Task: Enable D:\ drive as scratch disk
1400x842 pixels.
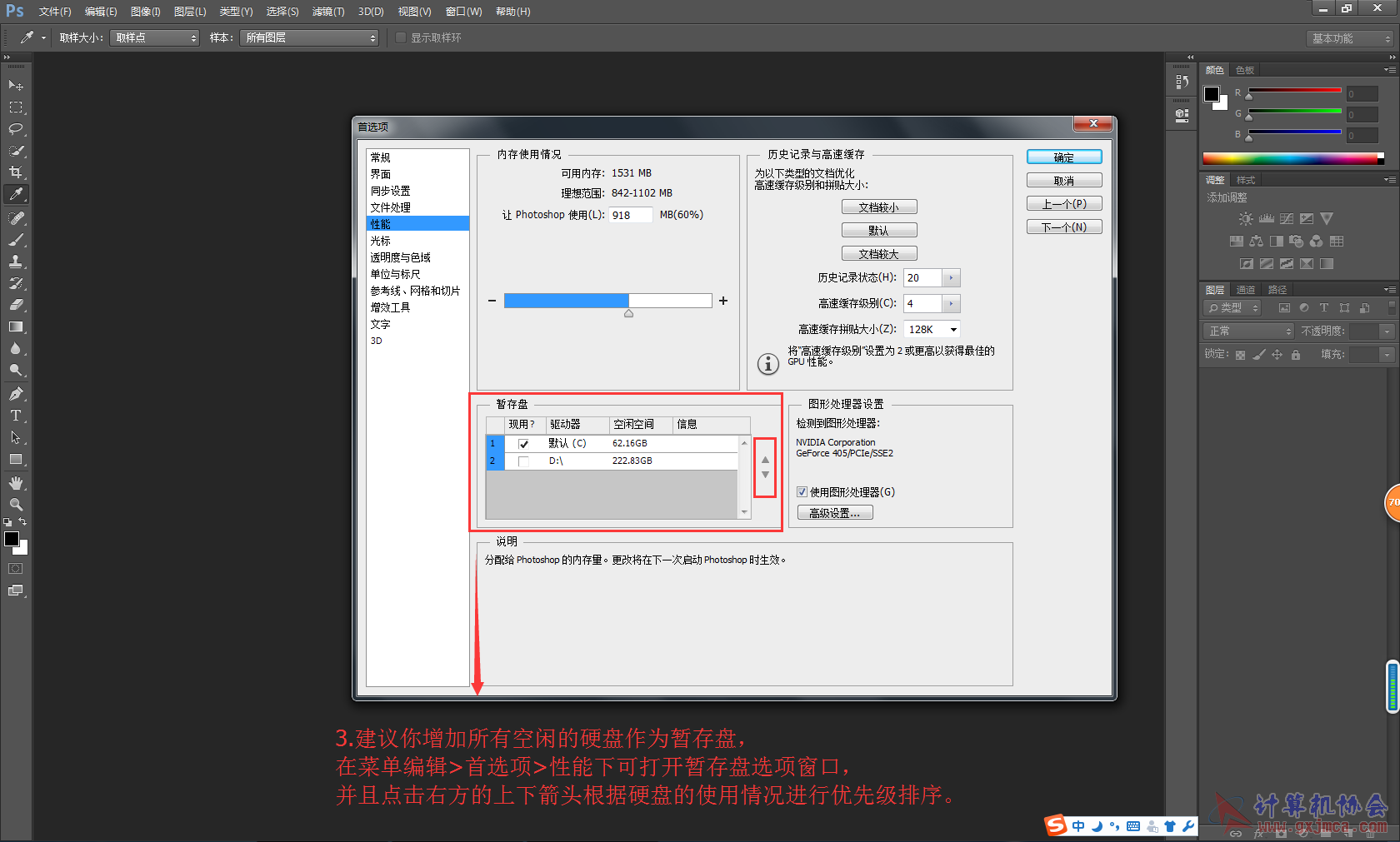Action: (523, 461)
